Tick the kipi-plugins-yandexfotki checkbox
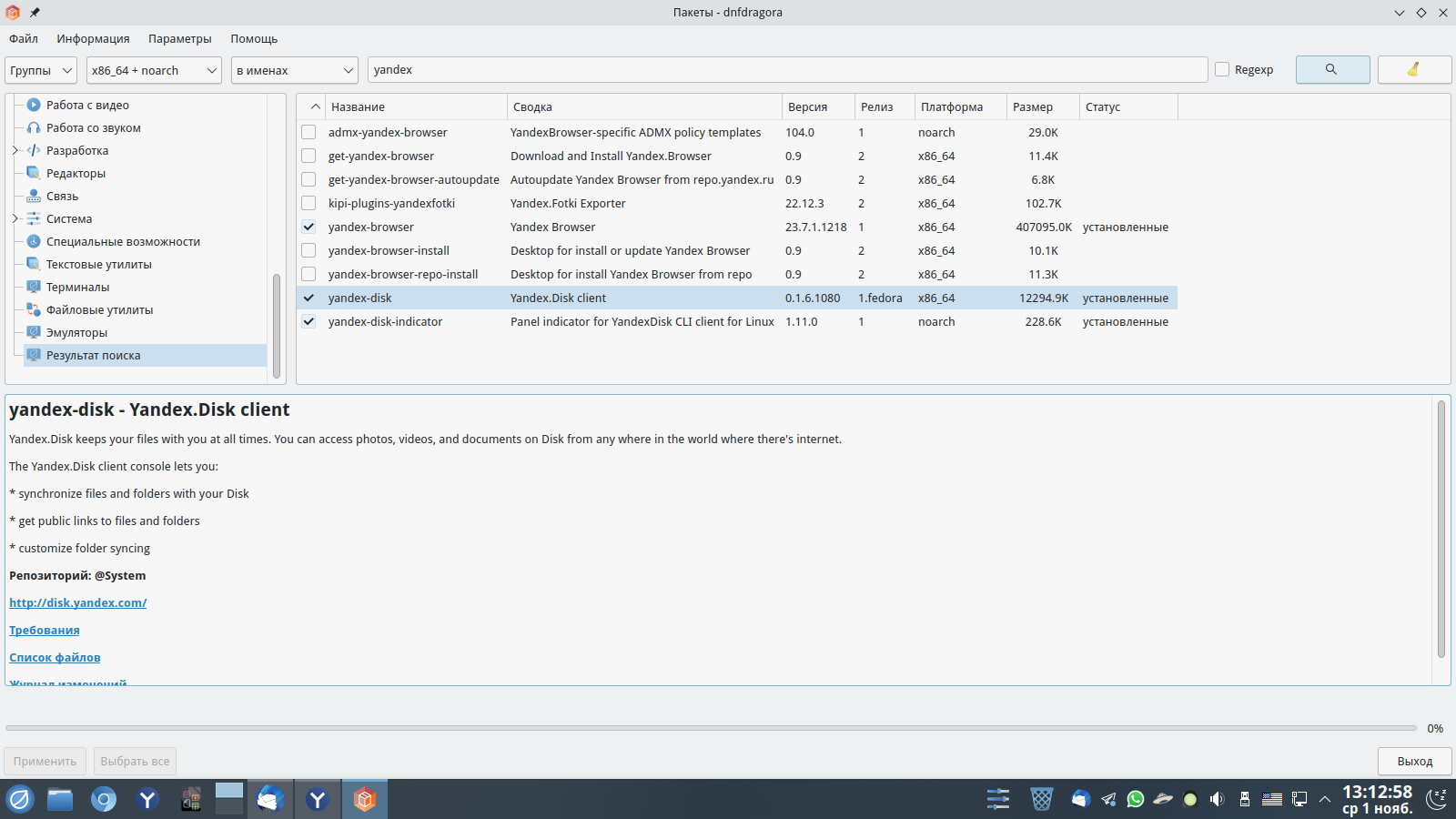Image resolution: width=1456 pixels, height=819 pixels. [x=308, y=203]
